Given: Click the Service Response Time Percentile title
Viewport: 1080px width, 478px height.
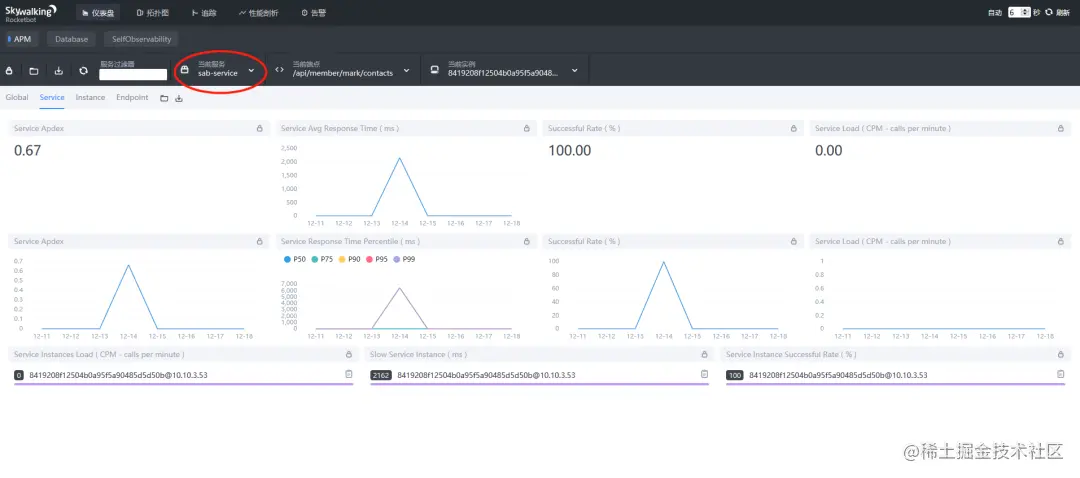Looking at the screenshot, I should pyautogui.click(x=350, y=242).
